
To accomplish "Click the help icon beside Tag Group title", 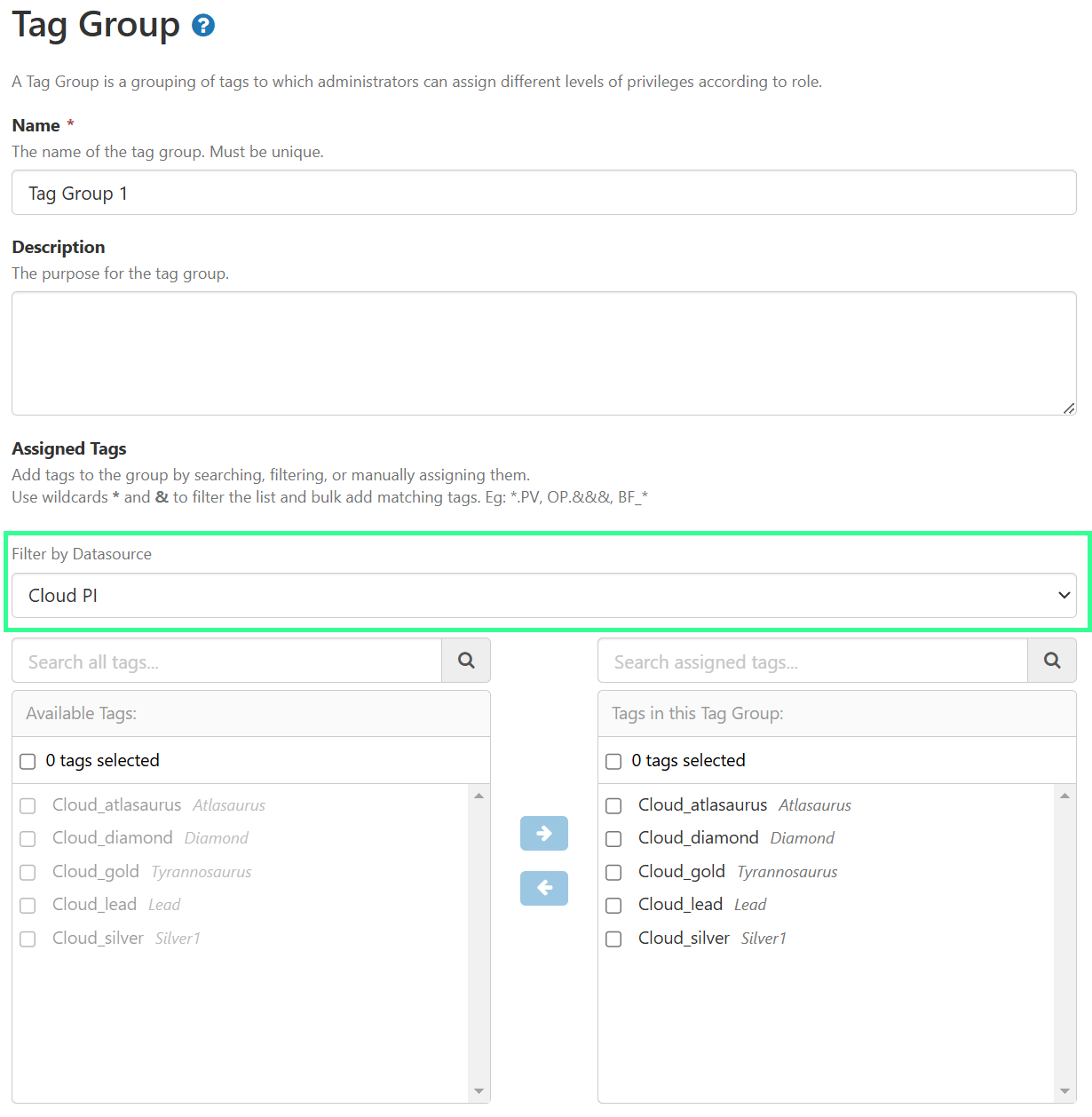I will click(x=203, y=25).
